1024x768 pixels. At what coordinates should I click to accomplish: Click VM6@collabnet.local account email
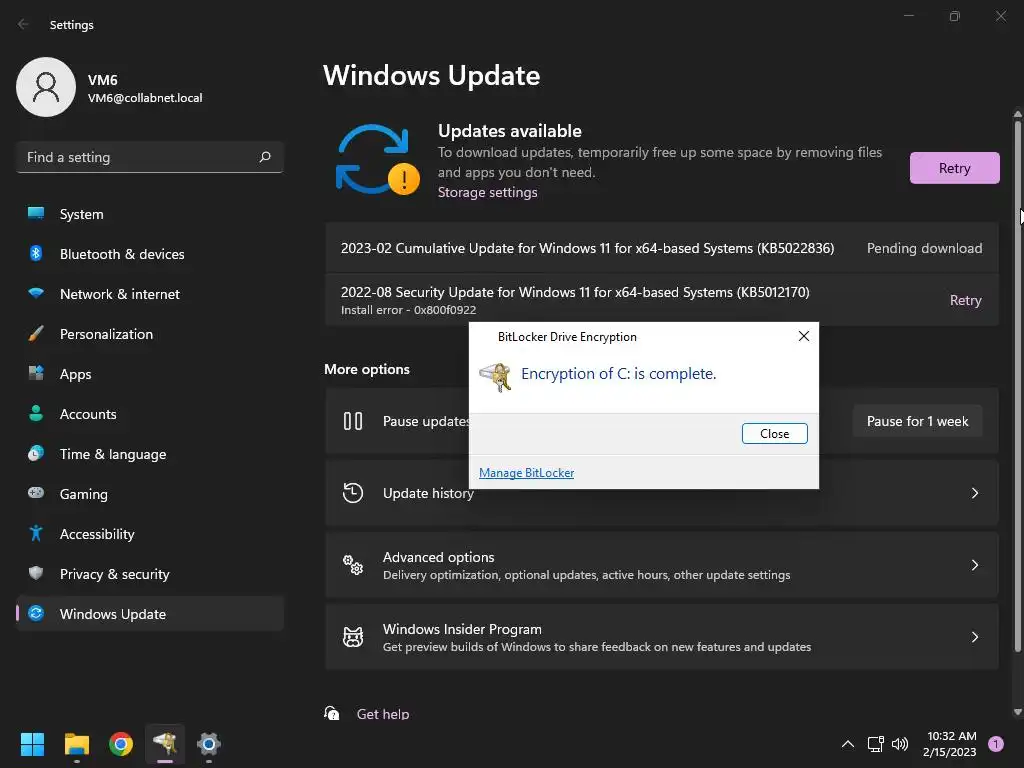click(x=145, y=98)
